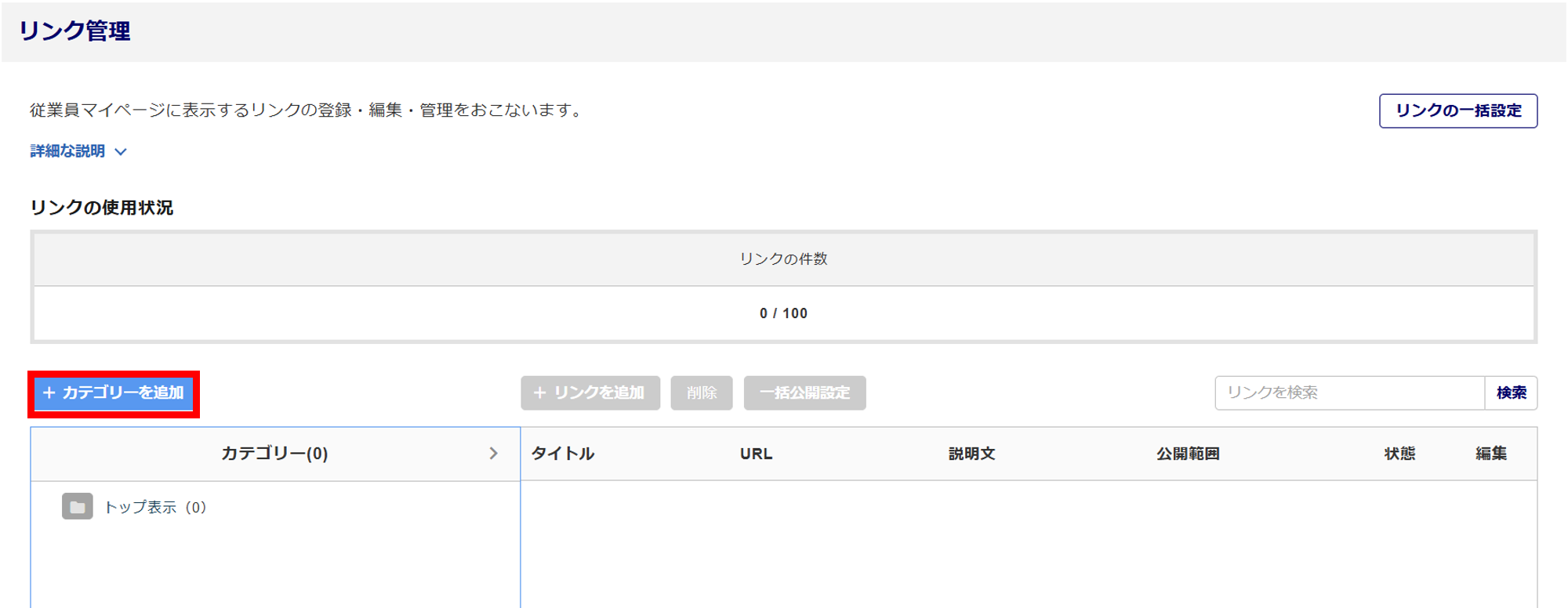Click the 詳細な説明 link text
The image size is (1568, 608).
[67, 151]
